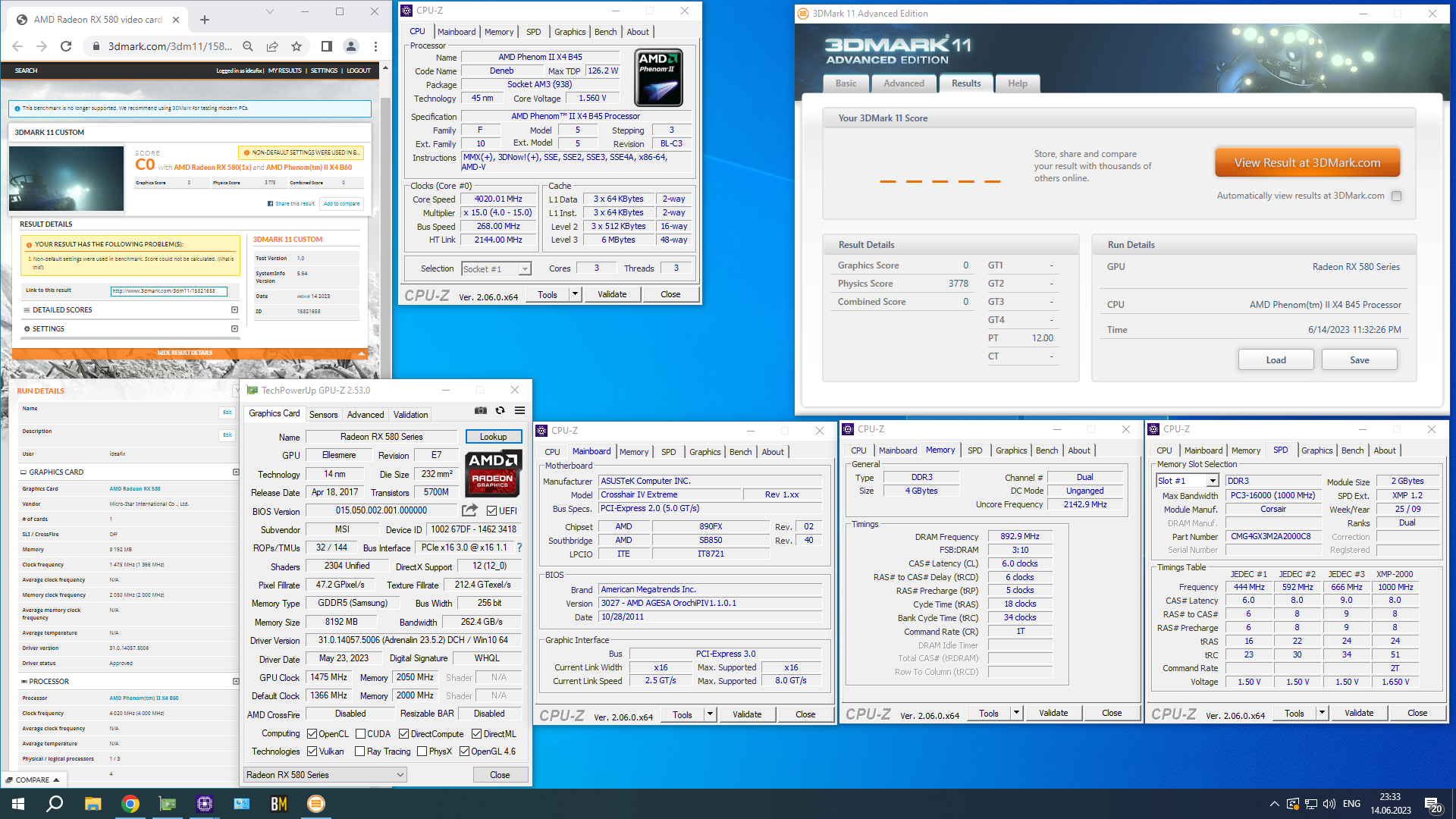Screen dimensions: 1456x819
Task: Open the GPU selection dropdown Radeon RX 580 Series
Action: (x=325, y=775)
